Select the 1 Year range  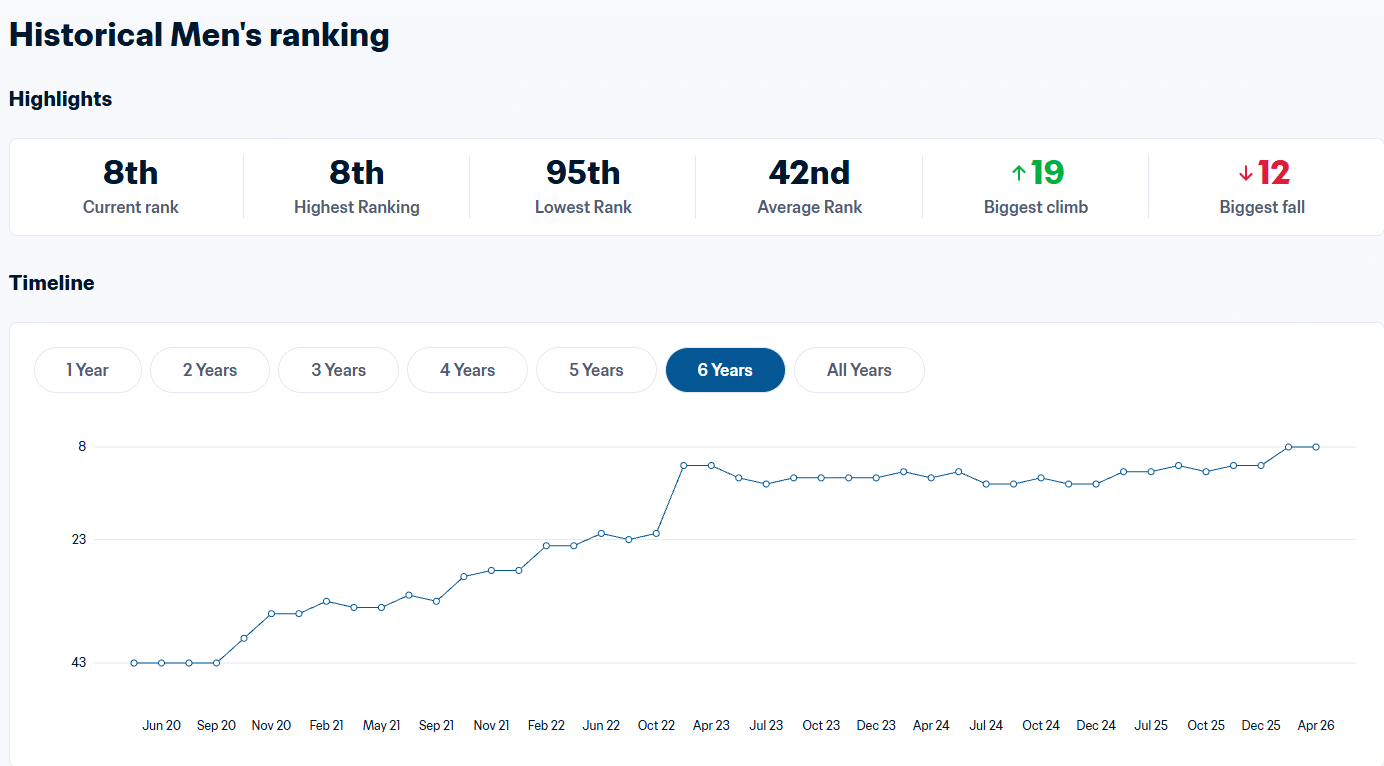pyautogui.click(x=88, y=370)
